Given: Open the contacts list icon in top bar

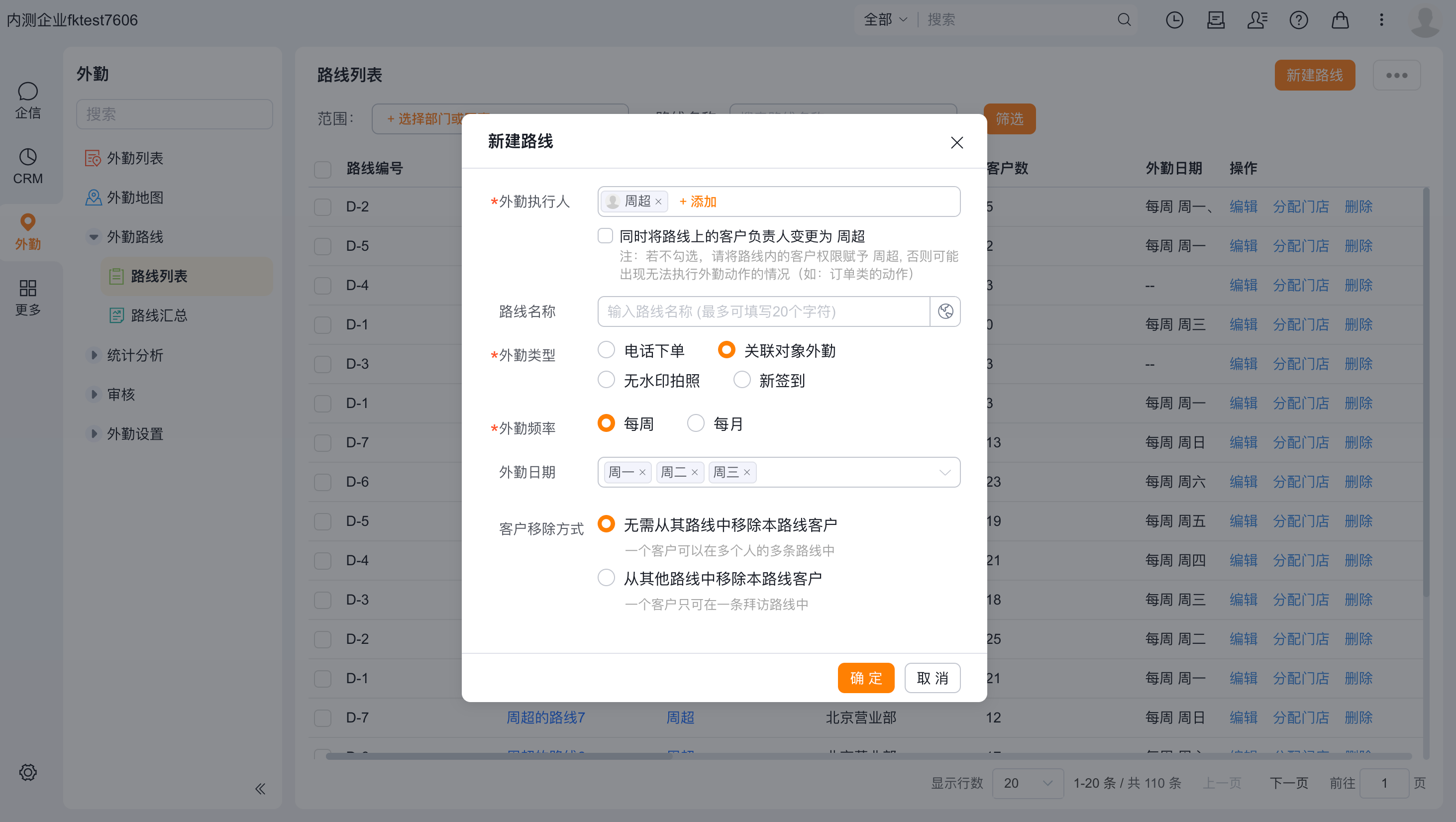Looking at the screenshot, I should tap(1257, 20).
